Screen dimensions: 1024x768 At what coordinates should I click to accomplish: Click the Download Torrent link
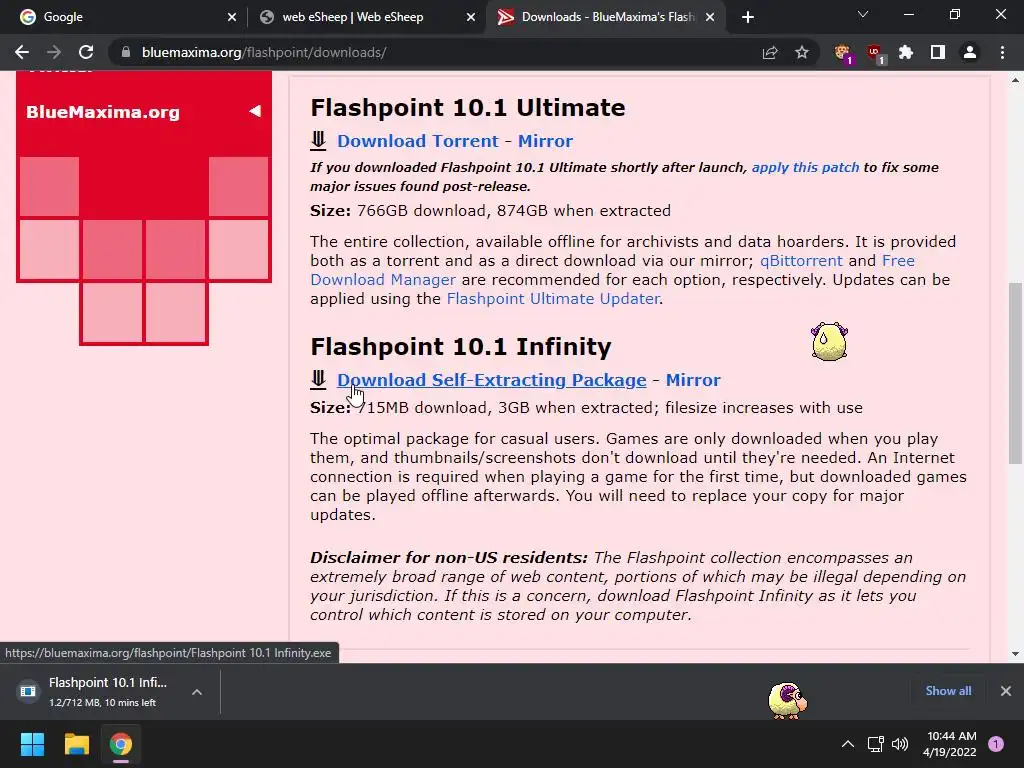(x=418, y=141)
